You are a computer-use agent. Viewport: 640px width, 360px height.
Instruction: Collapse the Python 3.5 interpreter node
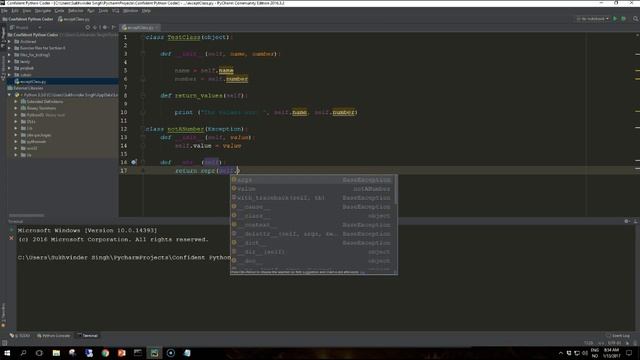(x=9, y=95)
